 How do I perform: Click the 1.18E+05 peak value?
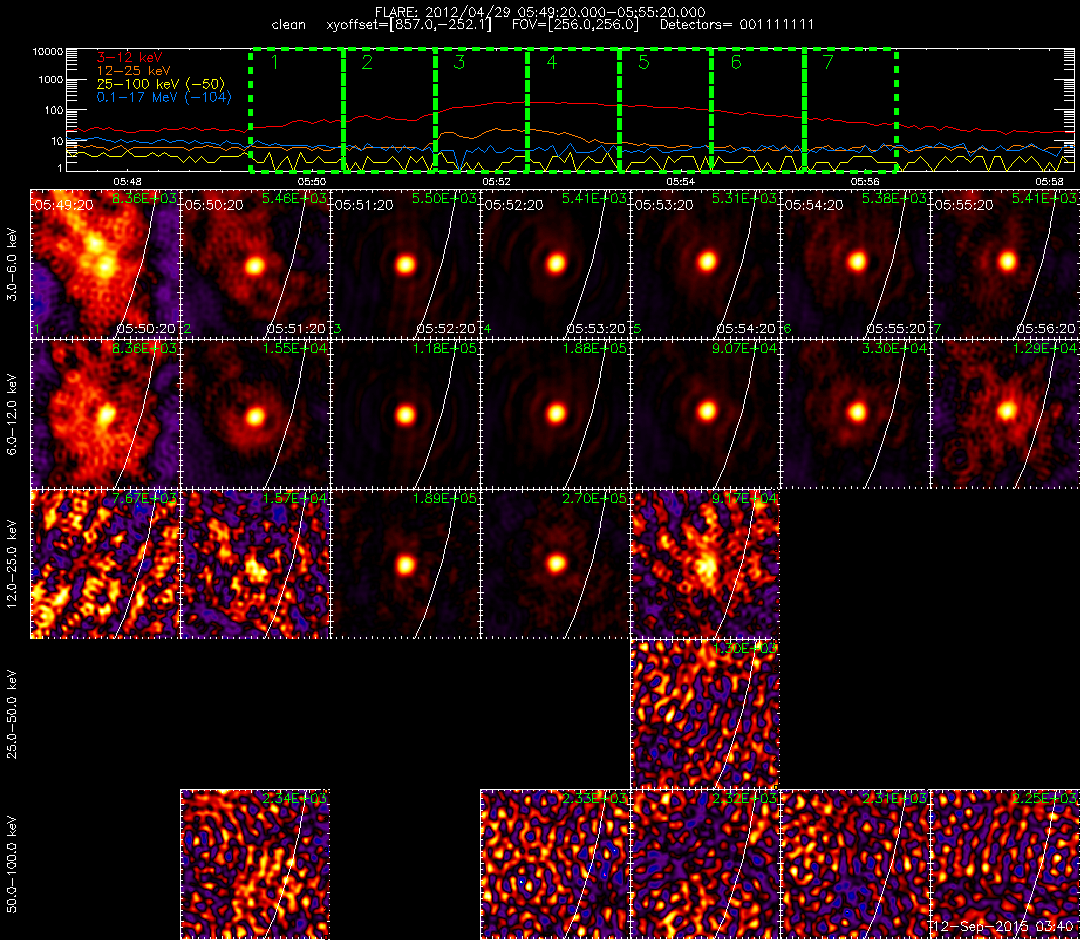444,348
